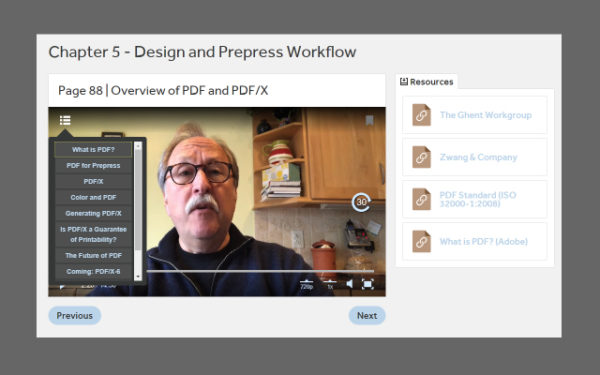Image resolution: width=600 pixels, height=375 pixels.
Task: Select chapter 'What is PDF?'
Action: click(x=93, y=150)
